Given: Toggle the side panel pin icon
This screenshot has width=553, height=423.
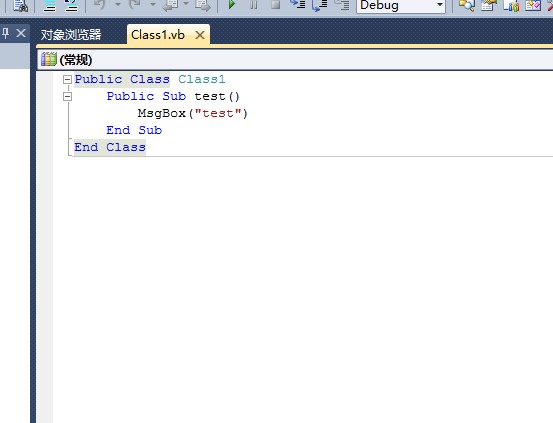Looking at the screenshot, I should (x=6, y=33).
